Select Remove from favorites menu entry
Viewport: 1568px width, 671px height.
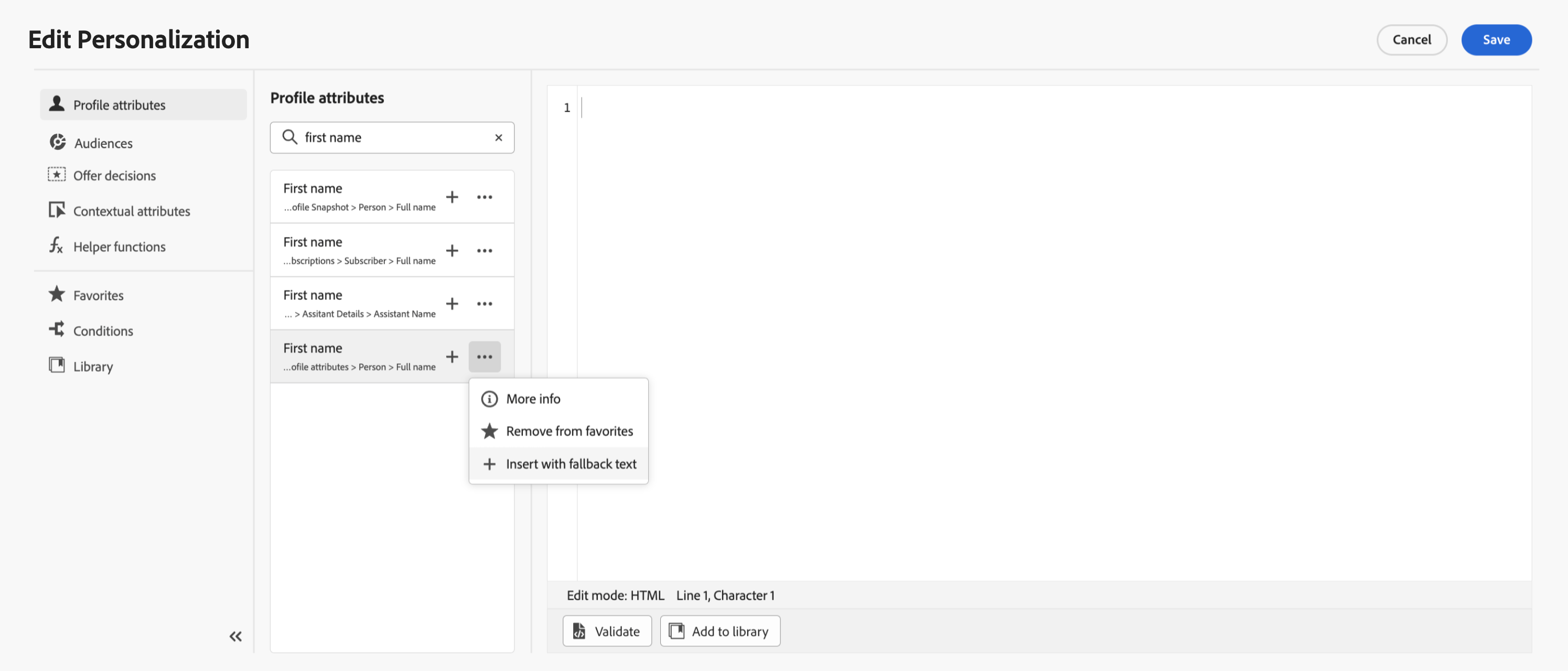click(x=568, y=431)
